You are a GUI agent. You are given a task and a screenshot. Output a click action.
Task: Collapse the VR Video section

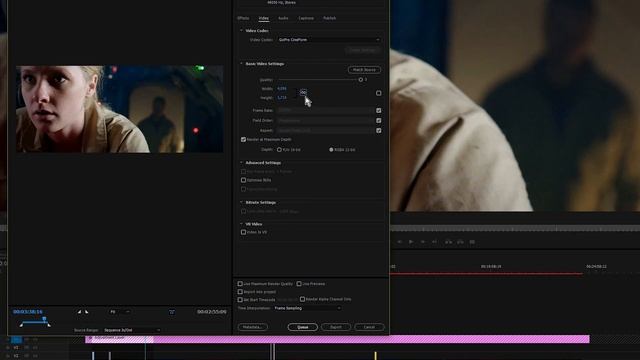pos(241,224)
